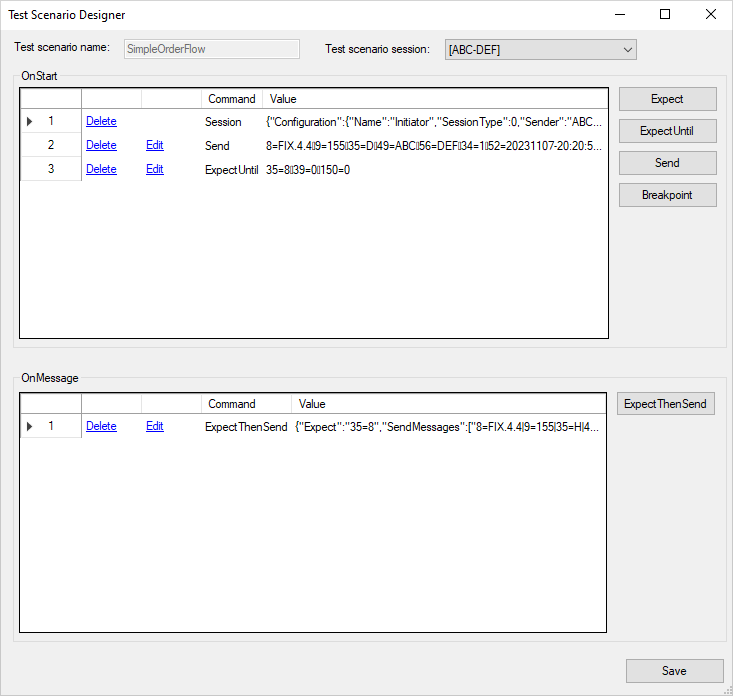Minimize the Test Scenario Designer window
The height and width of the screenshot is (696, 733).
620,14
